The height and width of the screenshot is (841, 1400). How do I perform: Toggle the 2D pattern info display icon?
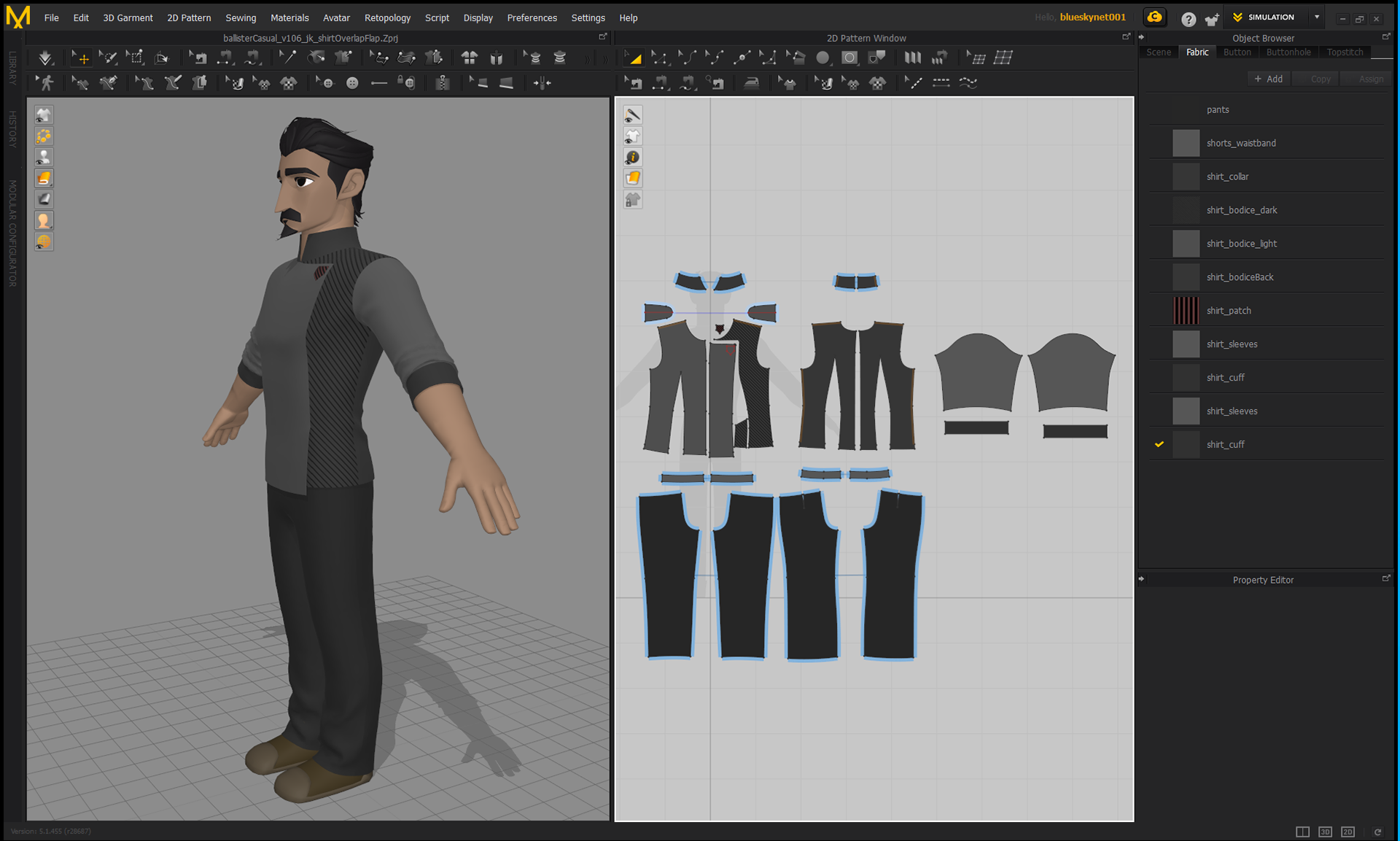632,157
